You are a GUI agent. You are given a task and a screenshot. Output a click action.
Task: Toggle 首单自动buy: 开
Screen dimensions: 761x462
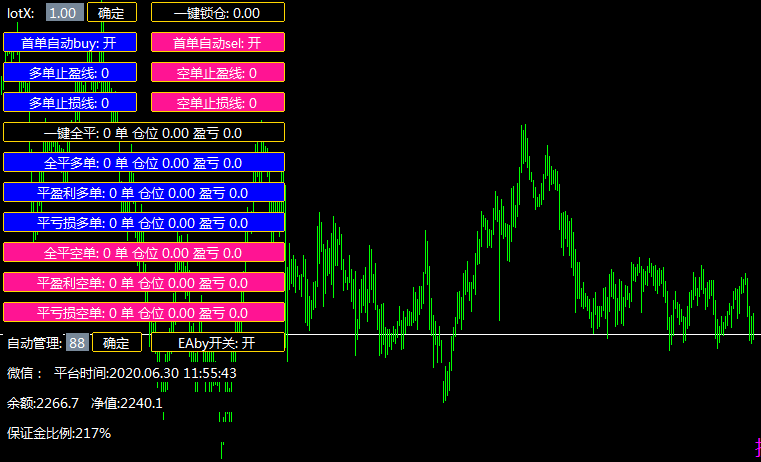click(70, 42)
